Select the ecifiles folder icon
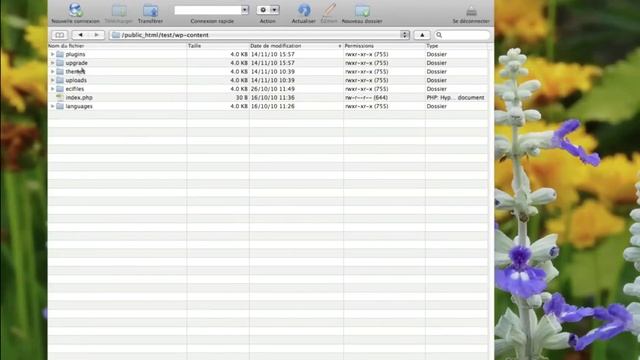The width and height of the screenshot is (640, 360). click(x=60, y=89)
